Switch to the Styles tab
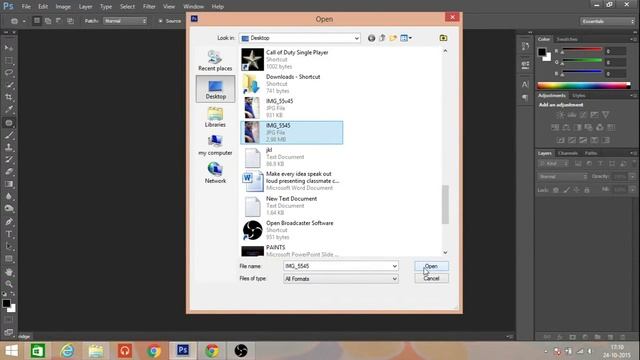This screenshot has width=640, height=360. click(578, 96)
